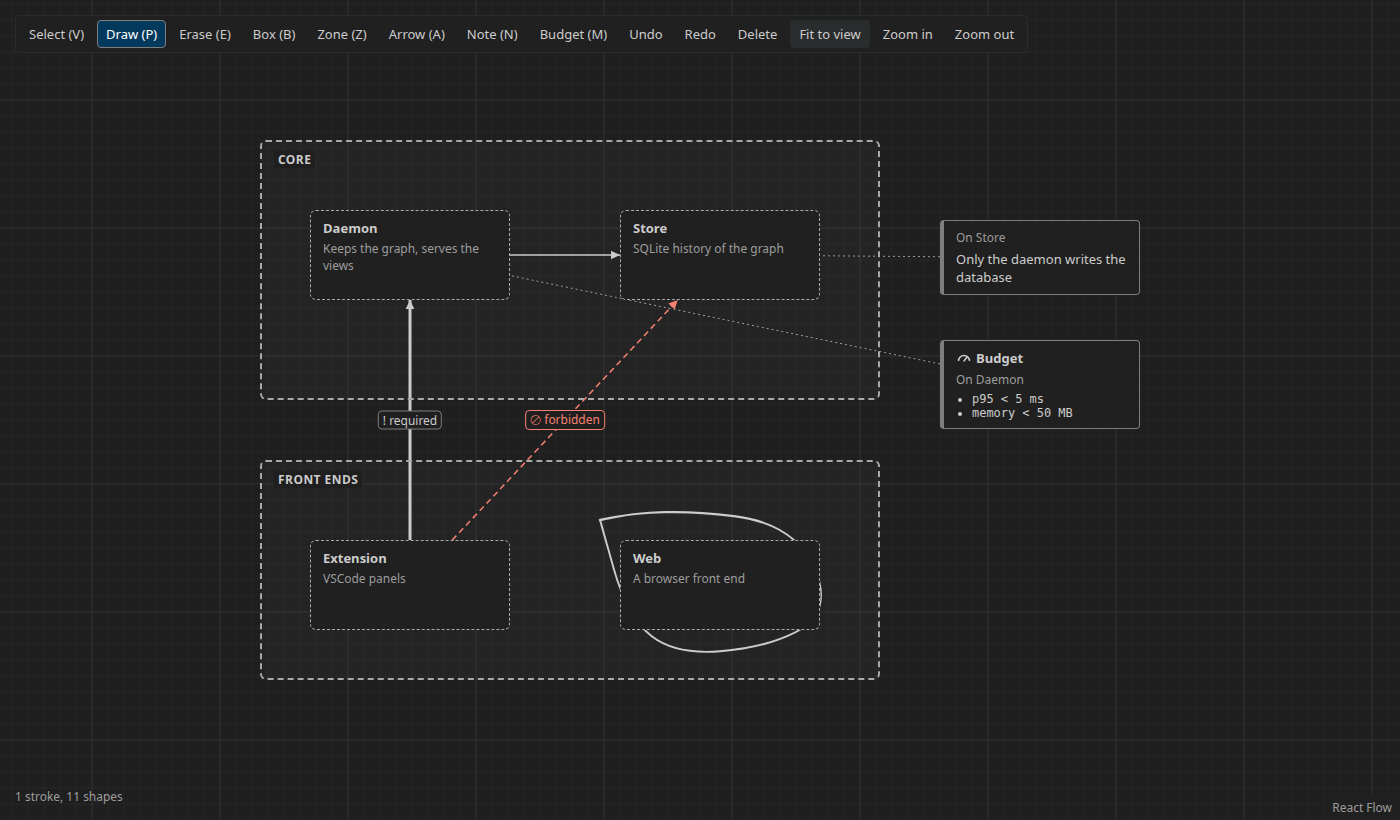
Task: Select the Store box
Action: click(720, 255)
